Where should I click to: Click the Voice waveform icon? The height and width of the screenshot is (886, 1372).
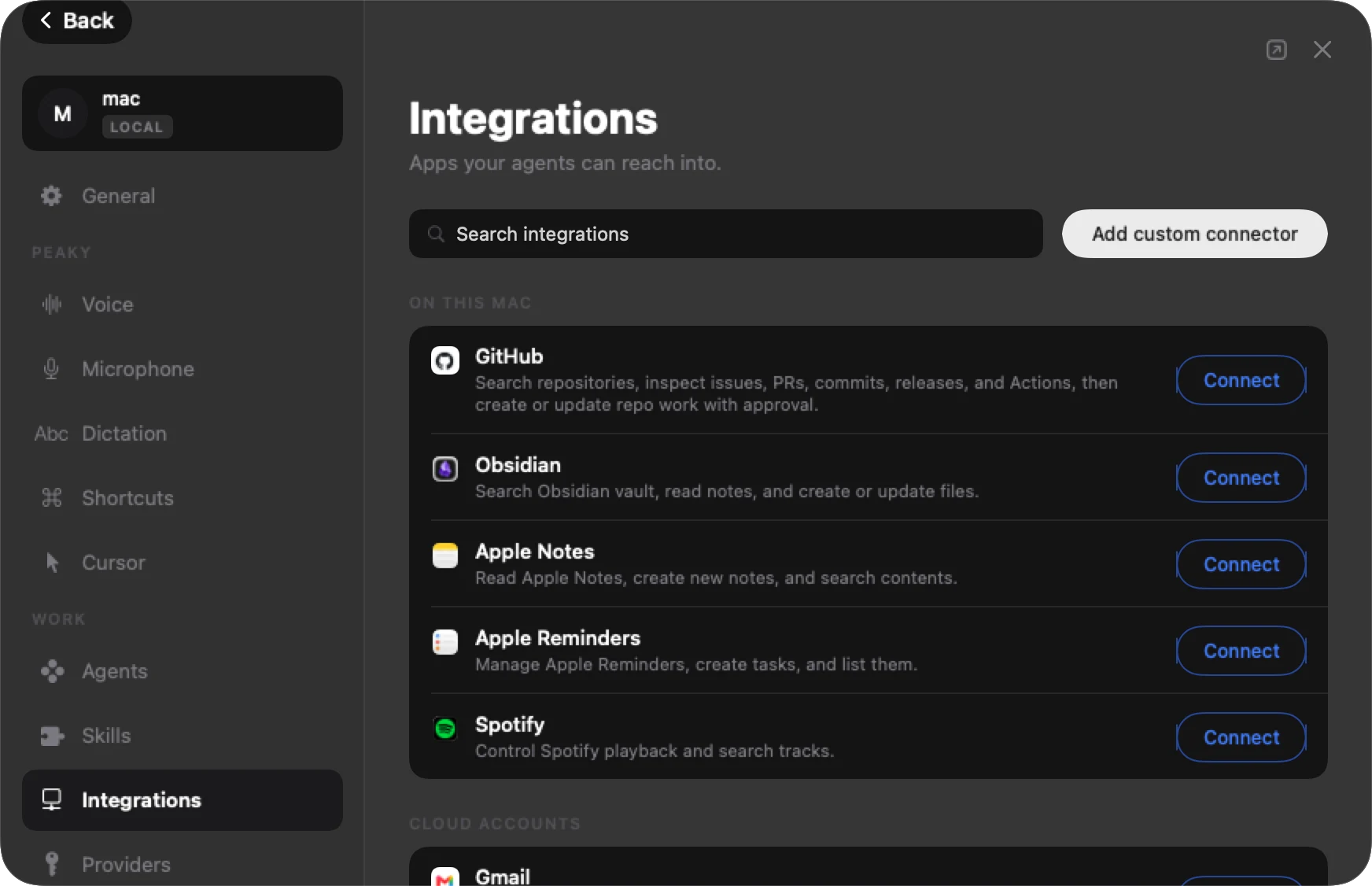pos(51,305)
